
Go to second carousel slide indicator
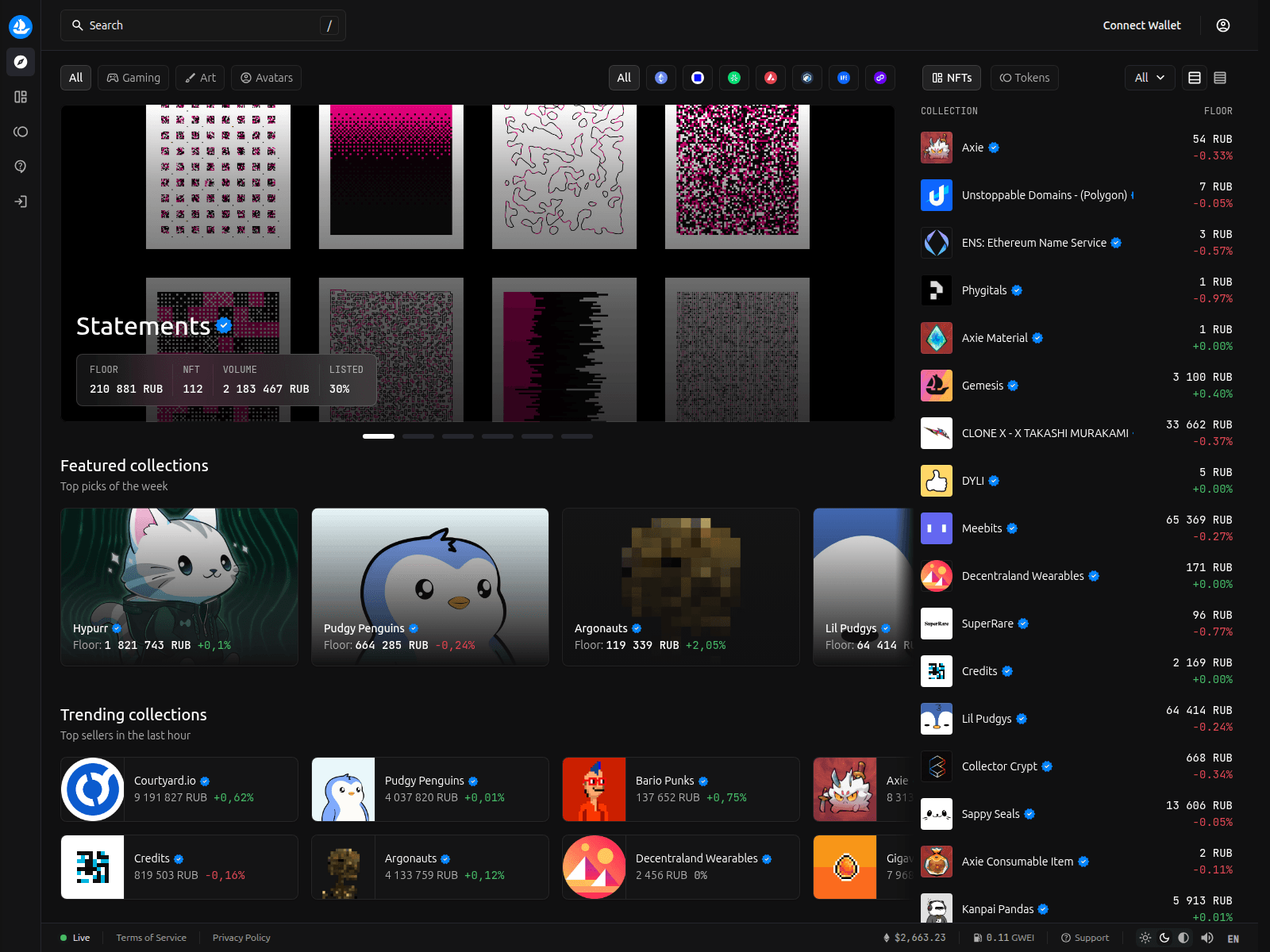point(418,436)
